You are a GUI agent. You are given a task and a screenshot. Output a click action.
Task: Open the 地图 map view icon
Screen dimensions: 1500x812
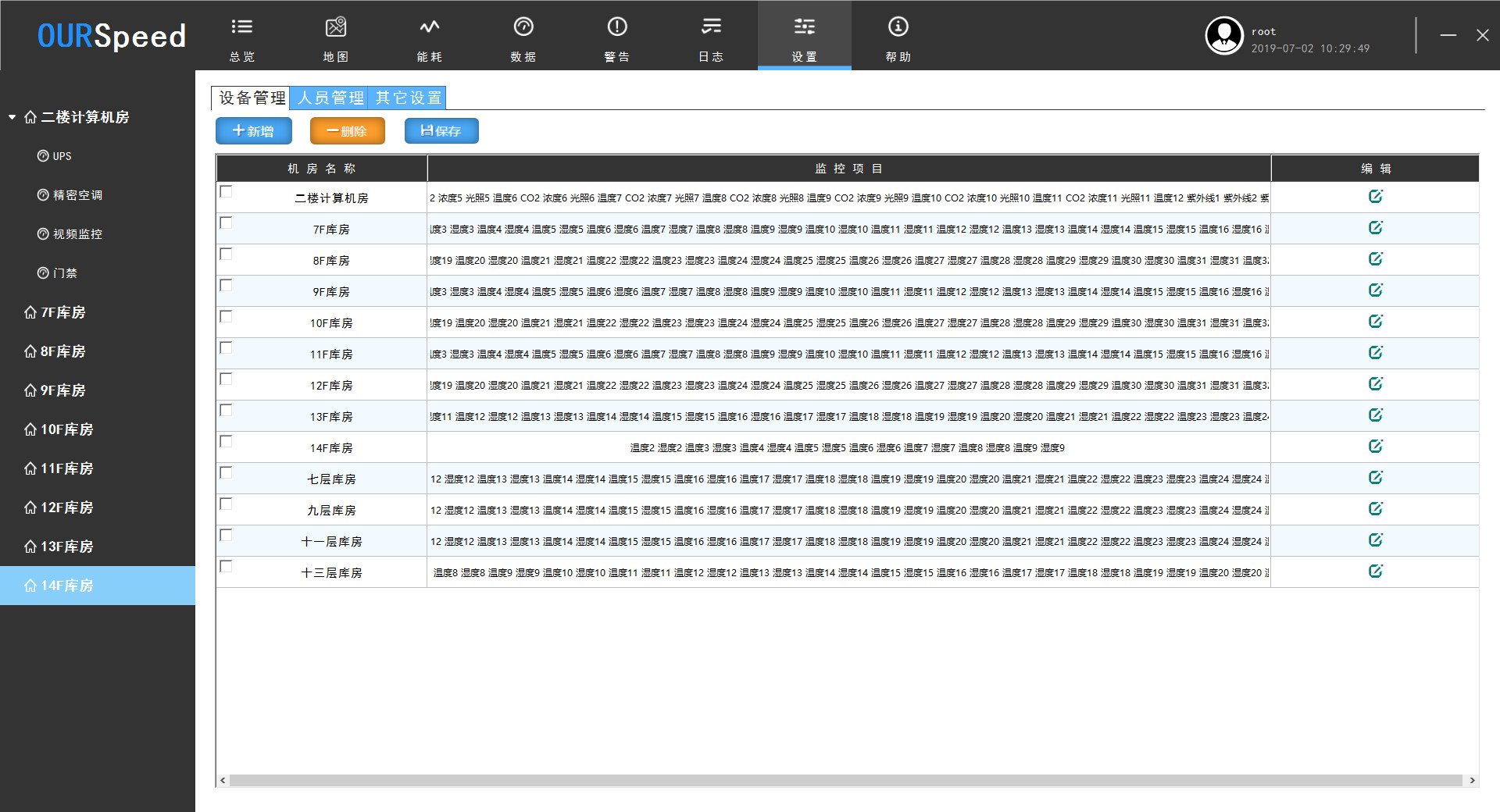coord(336,27)
